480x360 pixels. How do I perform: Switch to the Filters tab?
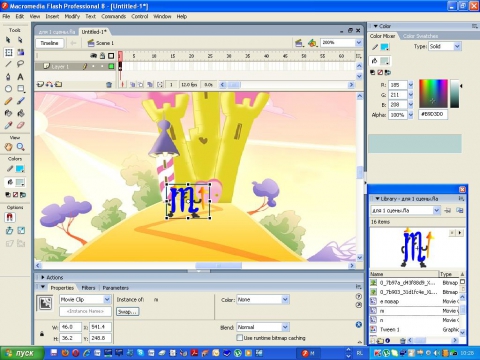pyautogui.click(x=88, y=288)
